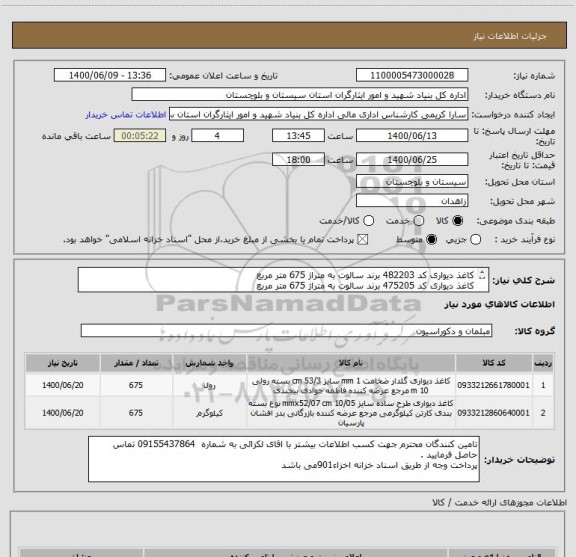Open the buyer contact information link
Image resolution: width=576 pixels, height=557 pixels.
[x=126, y=115]
